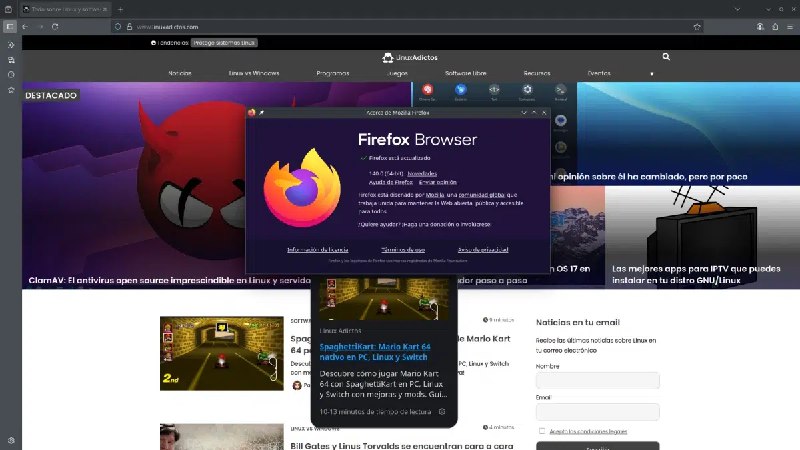
Task: Open a new tab with the plus button
Action: pyautogui.click(x=120, y=9)
